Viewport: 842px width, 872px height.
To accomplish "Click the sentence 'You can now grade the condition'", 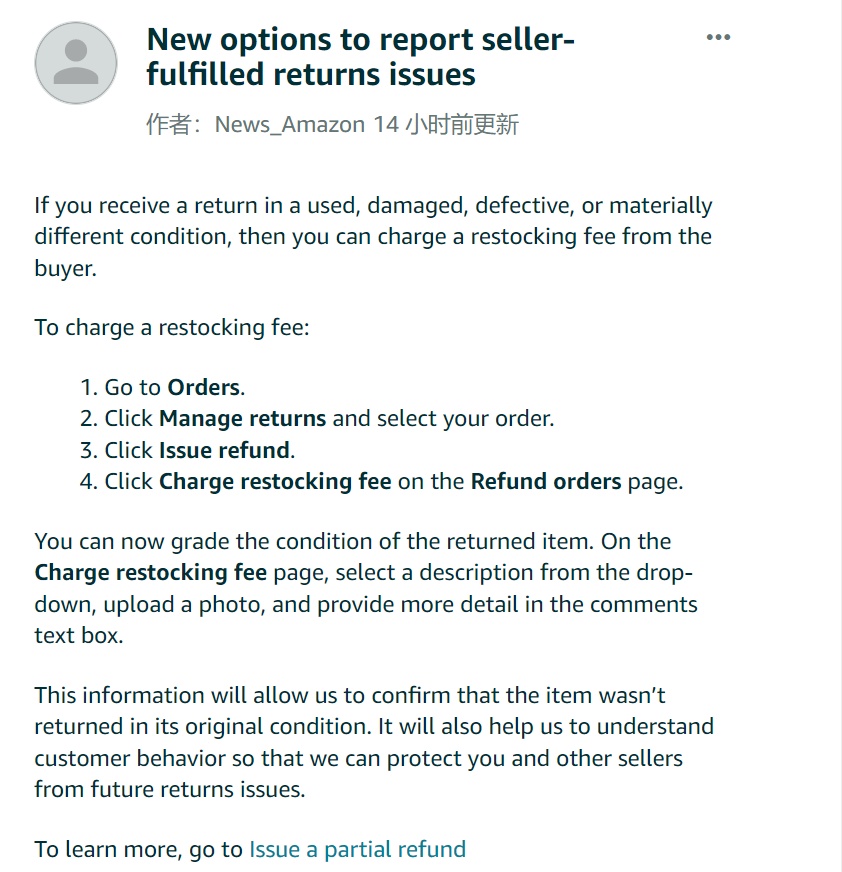I will [314, 542].
